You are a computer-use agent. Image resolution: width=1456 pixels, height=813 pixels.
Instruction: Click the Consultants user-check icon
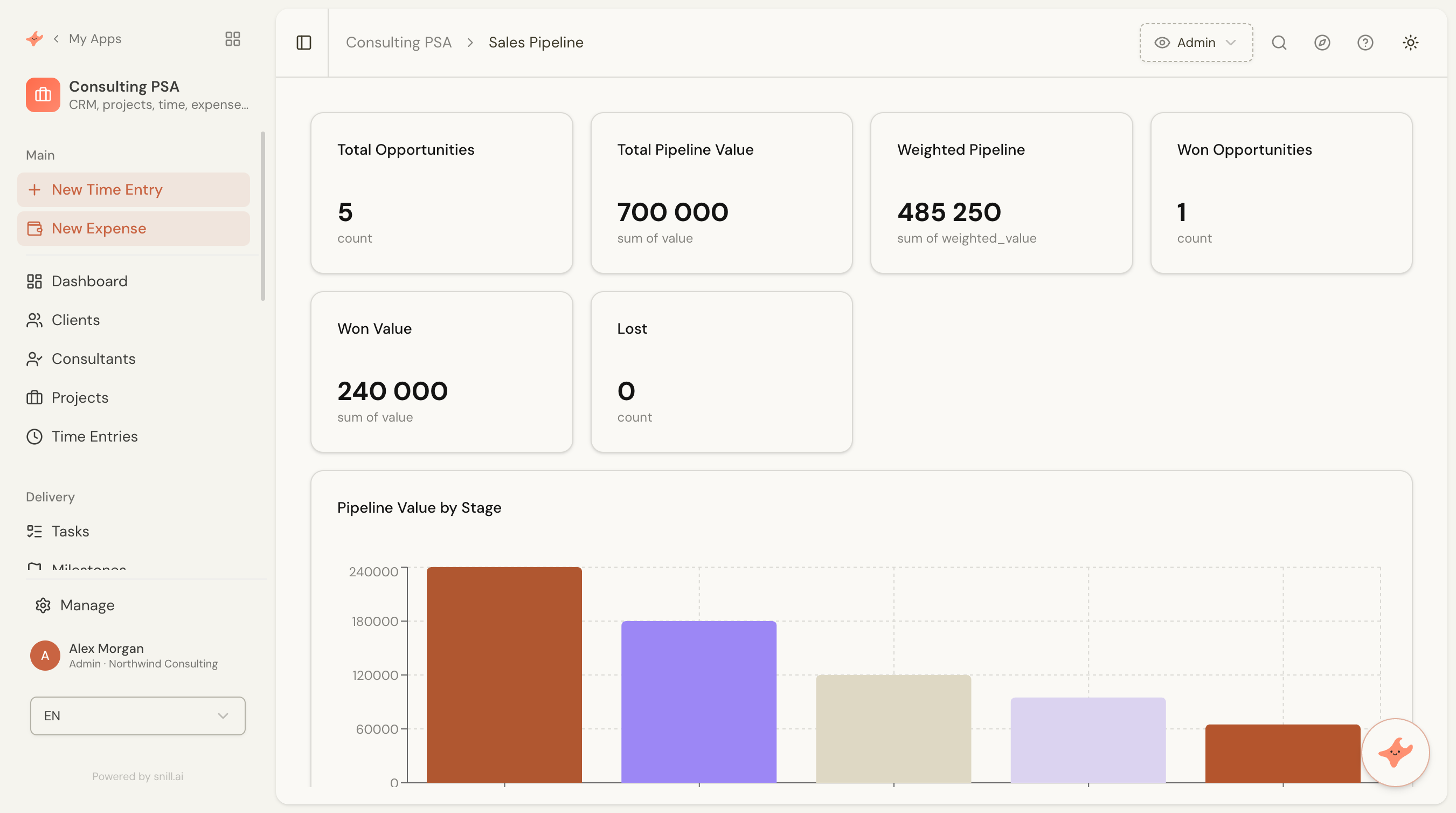tap(34, 359)
